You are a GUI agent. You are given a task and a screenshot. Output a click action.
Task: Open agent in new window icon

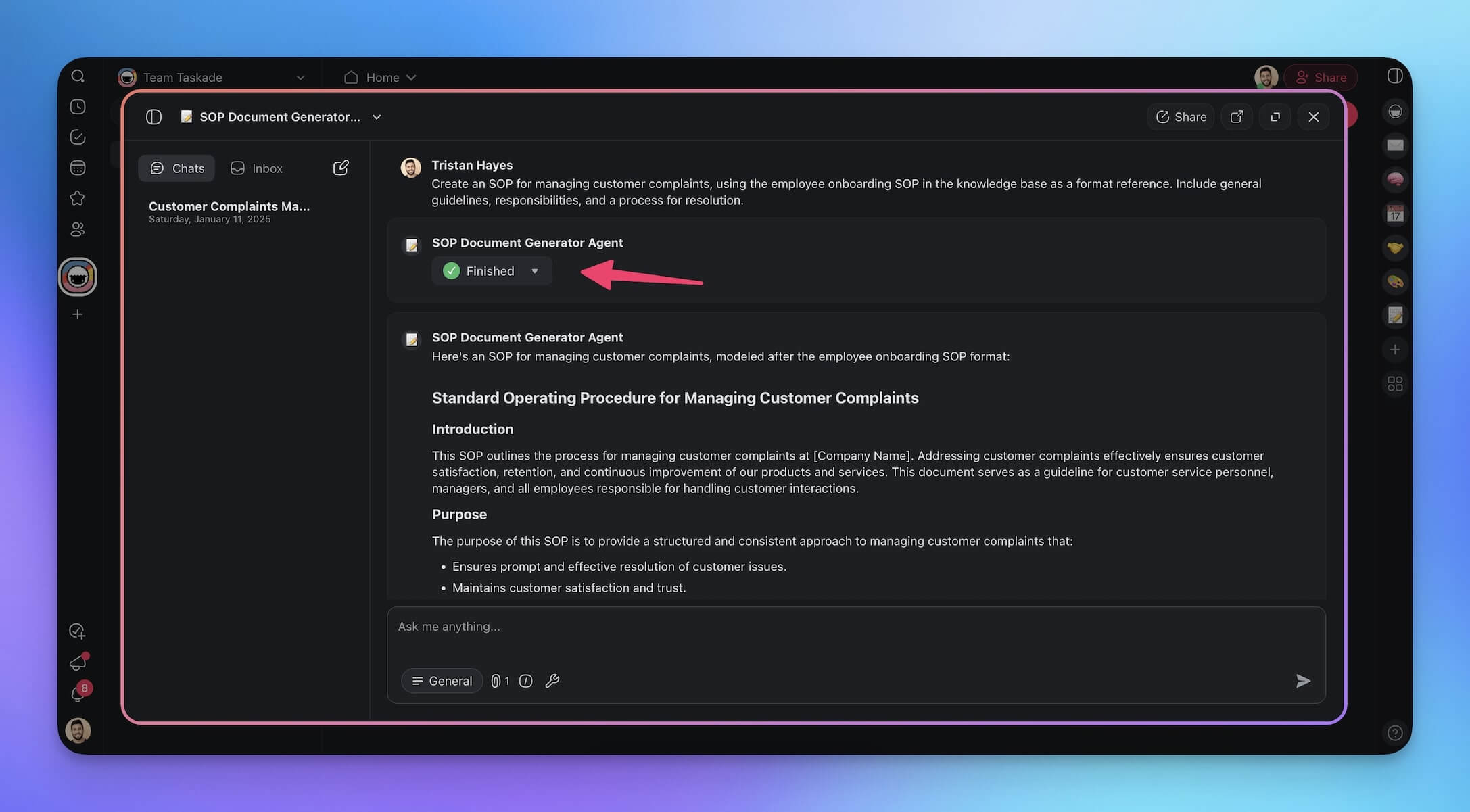point(1237,117)
